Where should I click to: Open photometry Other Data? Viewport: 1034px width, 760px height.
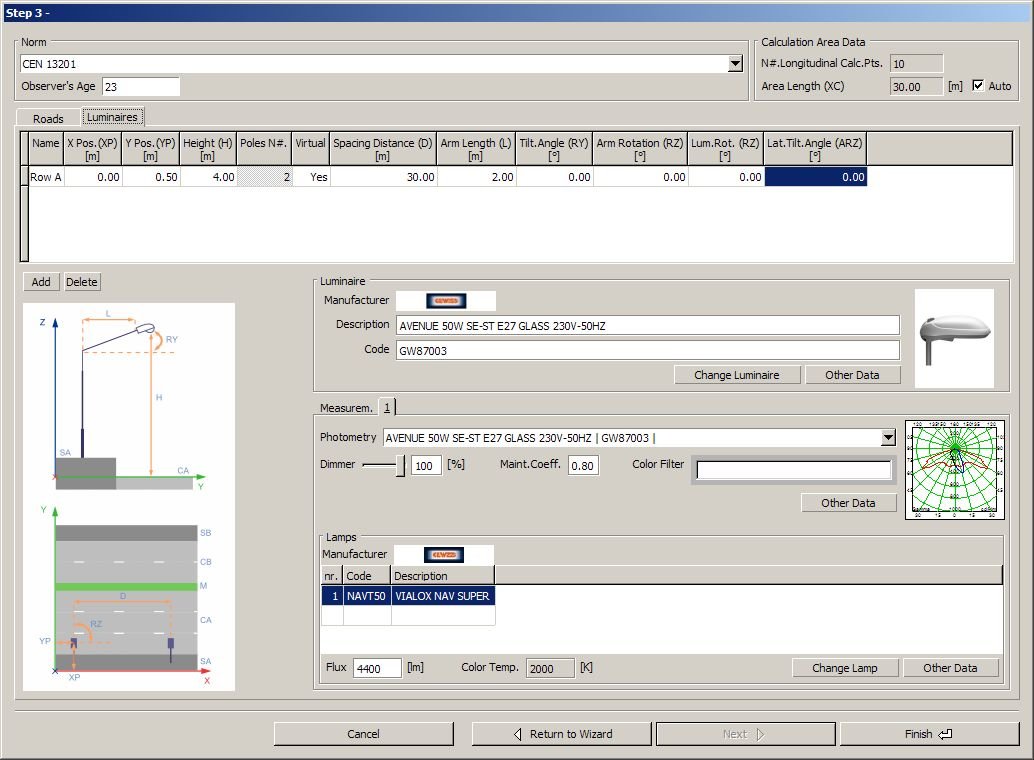848,503
